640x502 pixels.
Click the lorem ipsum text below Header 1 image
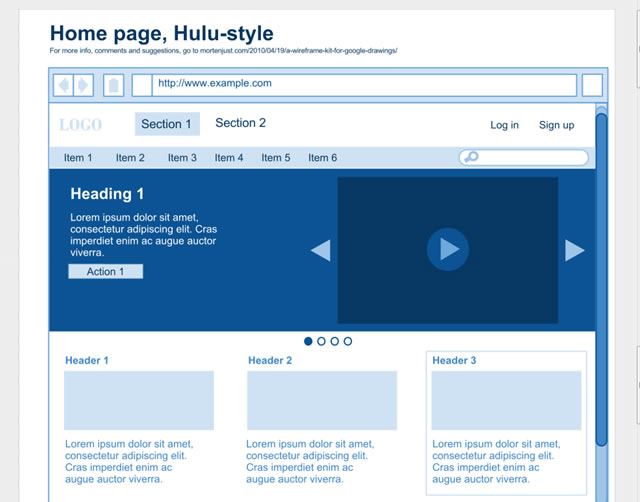tap(129, 461)
